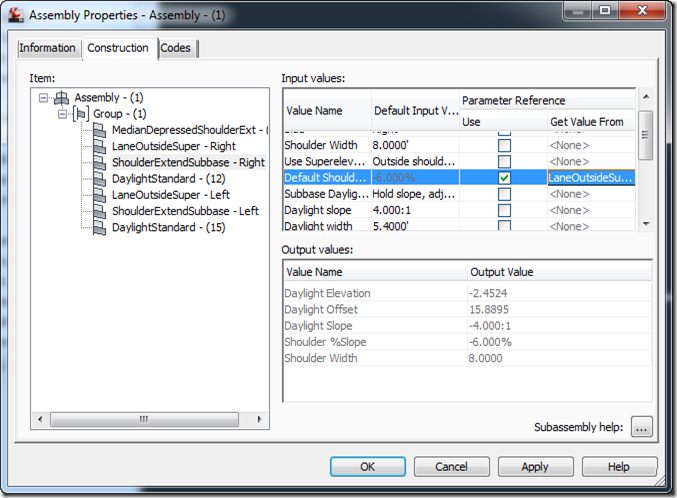
Task: Click Item tree scroll left arrow
Action: pos(40,419)
